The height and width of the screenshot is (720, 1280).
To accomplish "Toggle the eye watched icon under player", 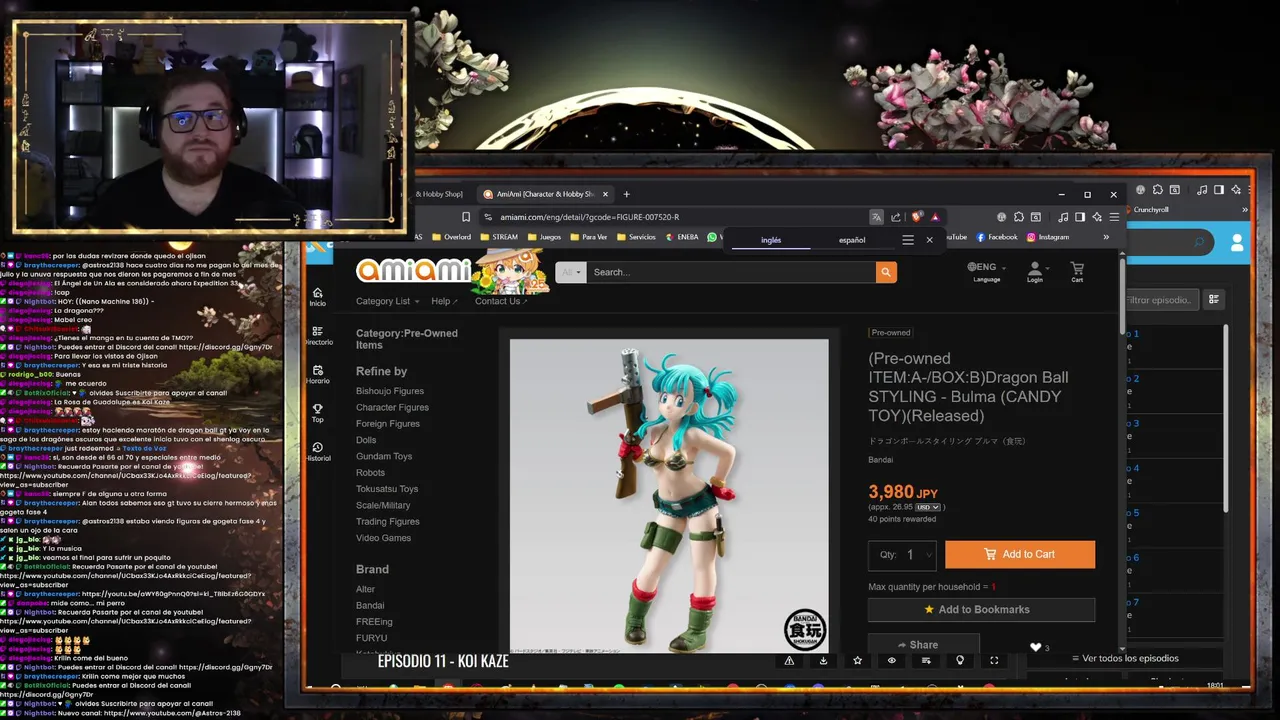I will coord(892,660).
